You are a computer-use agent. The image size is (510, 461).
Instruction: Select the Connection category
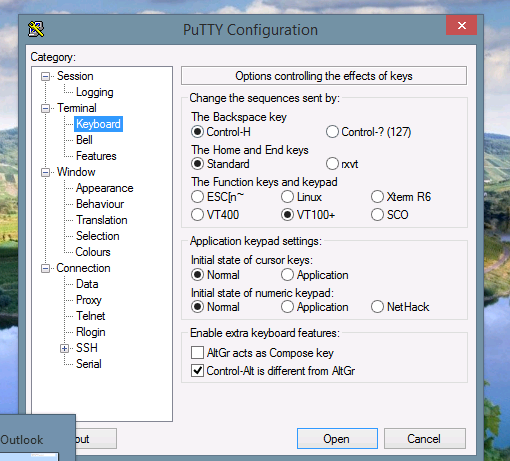click(83, 268)
